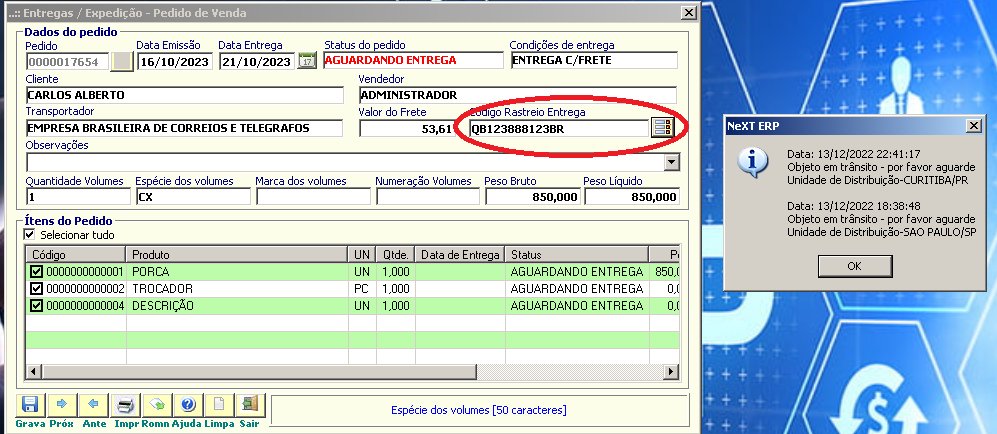The width and height of the screenshot is (997, 434).
Task: Click the Espécie dos volumes field
Action: 193,197
